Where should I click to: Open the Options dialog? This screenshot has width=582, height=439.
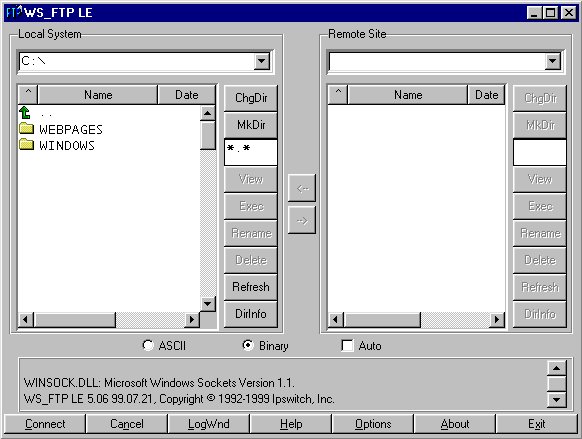(x=373, y=424)
